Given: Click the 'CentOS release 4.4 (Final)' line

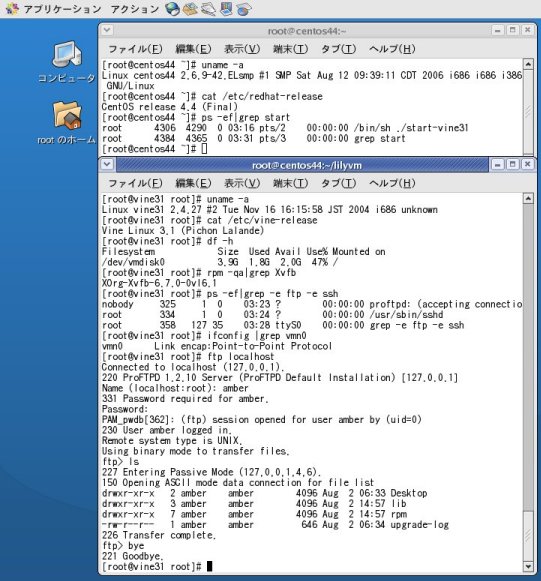Looking at the screenshot, I should click(x=169, y=107).
